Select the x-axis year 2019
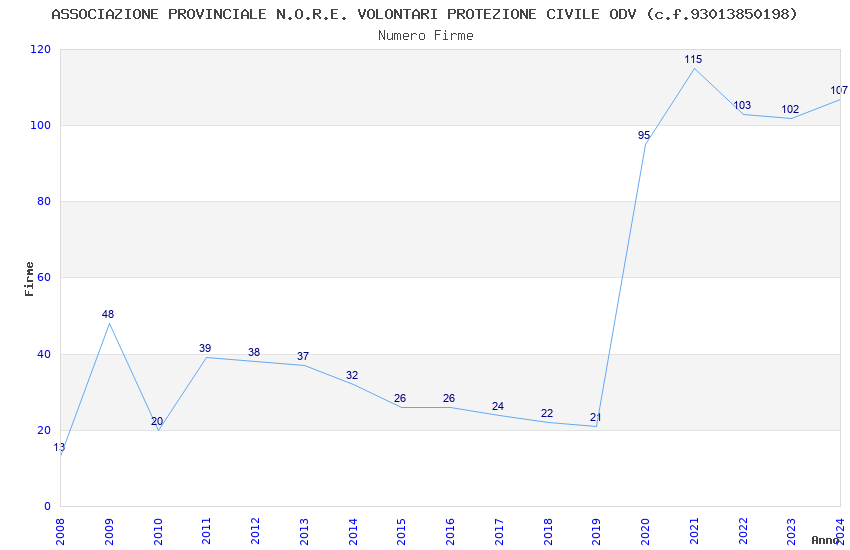 [596, 531]
